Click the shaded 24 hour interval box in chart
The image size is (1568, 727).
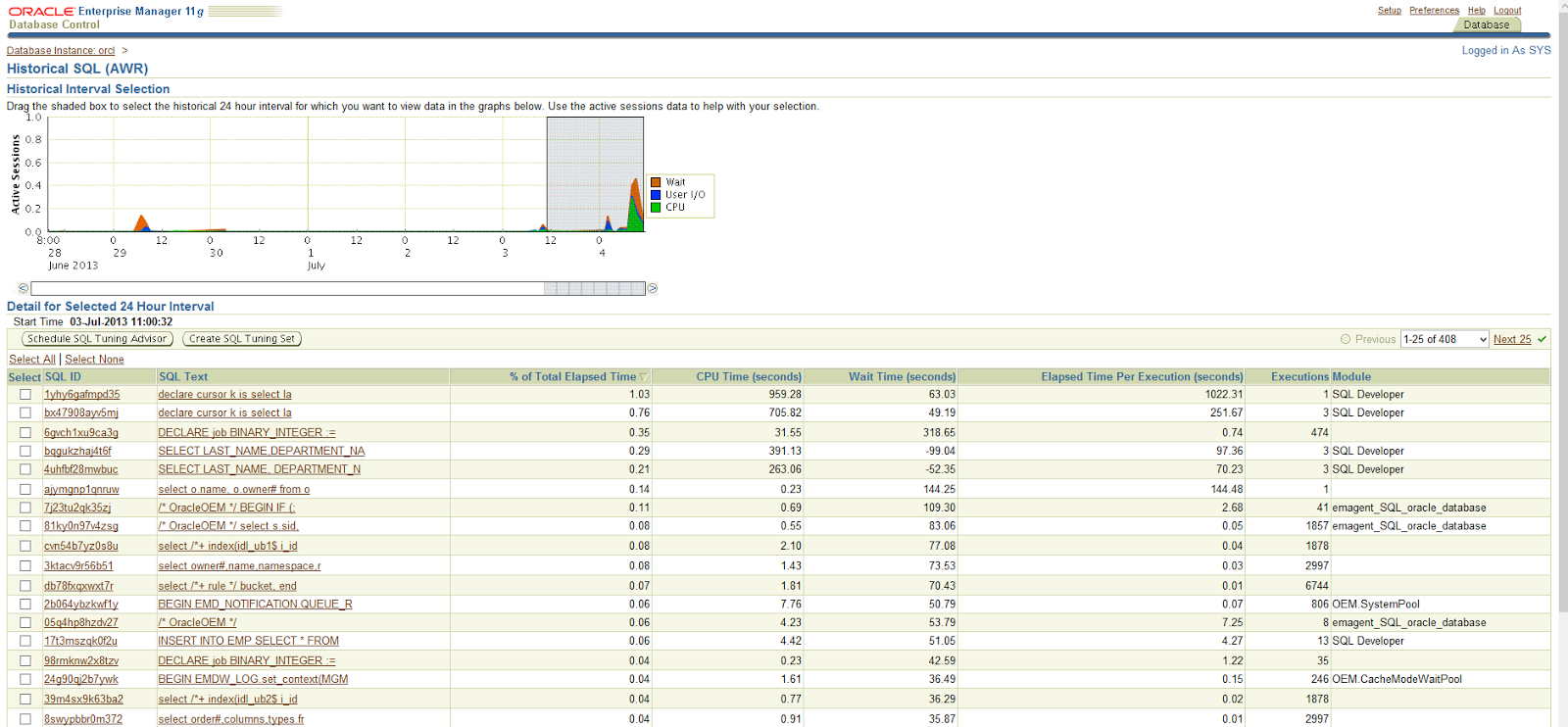[x=595, y=174]
